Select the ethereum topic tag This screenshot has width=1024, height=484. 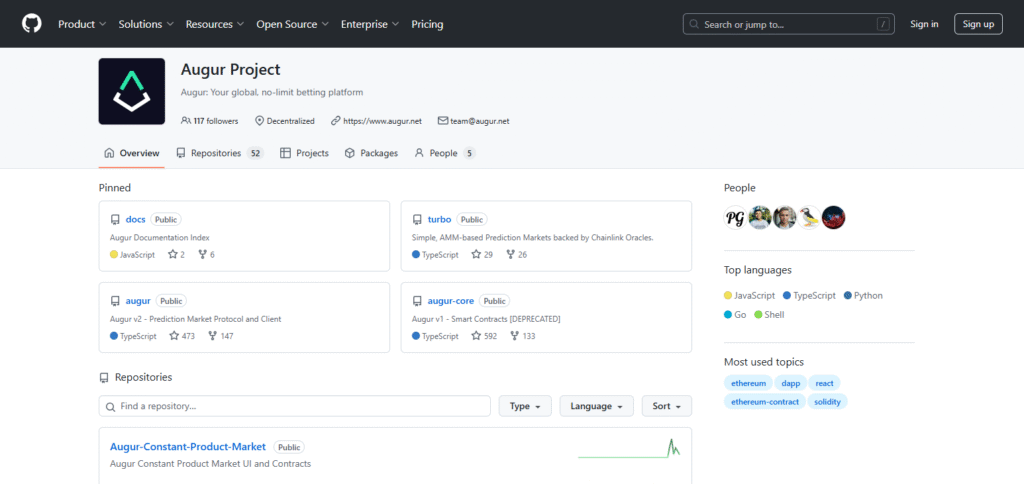coord(748,383)
